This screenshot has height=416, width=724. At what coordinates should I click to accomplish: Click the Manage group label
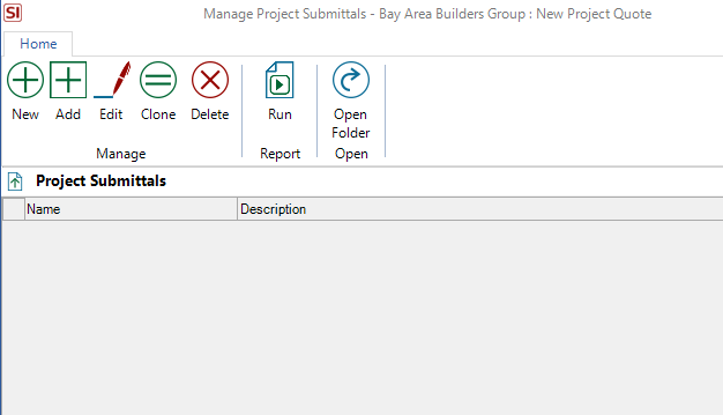pyautogui.click(x=121, y=154)
